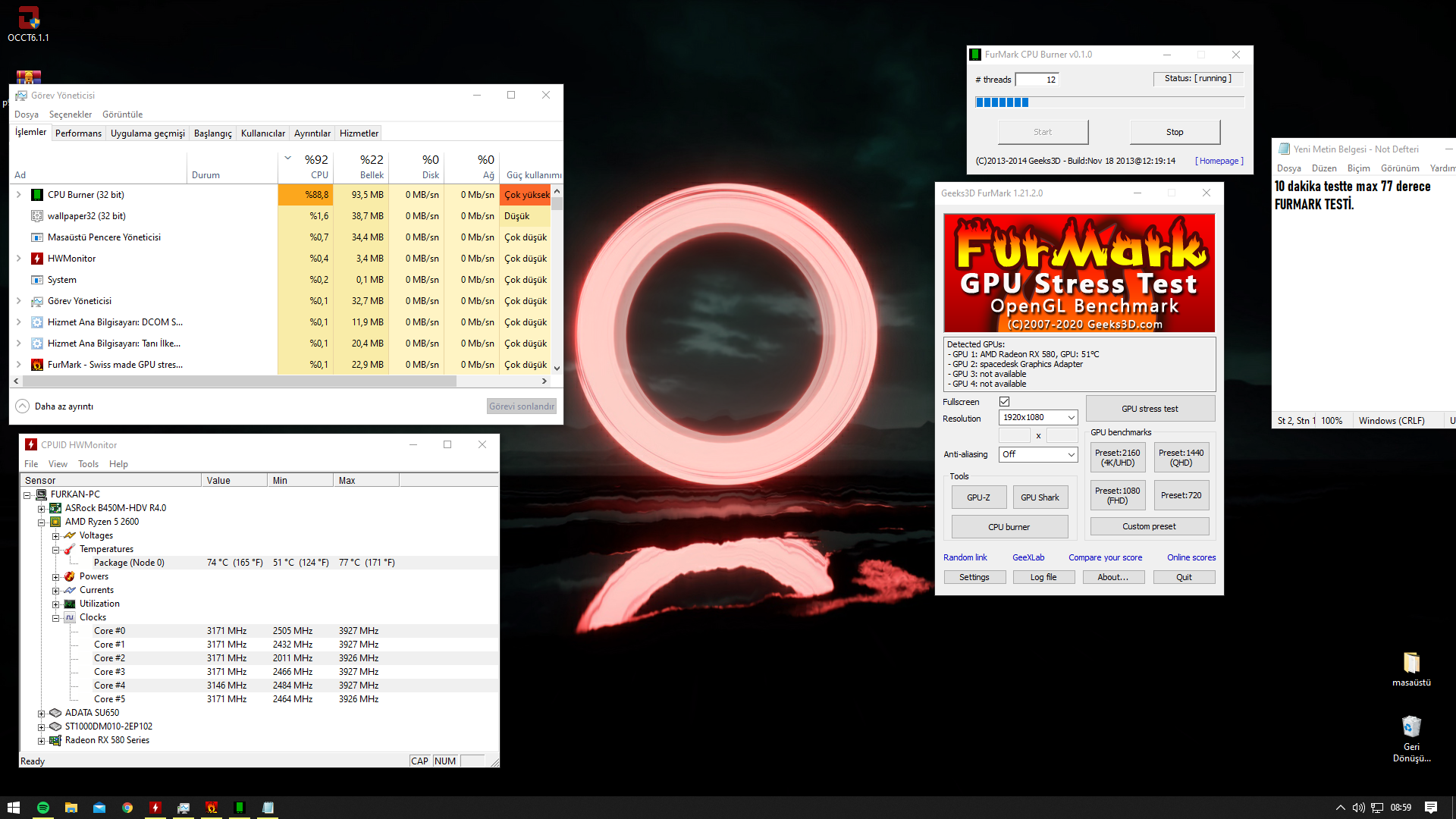Open File Explorer from the taskbar
This screenshot has width=1456, height=819.
point(71,808)
